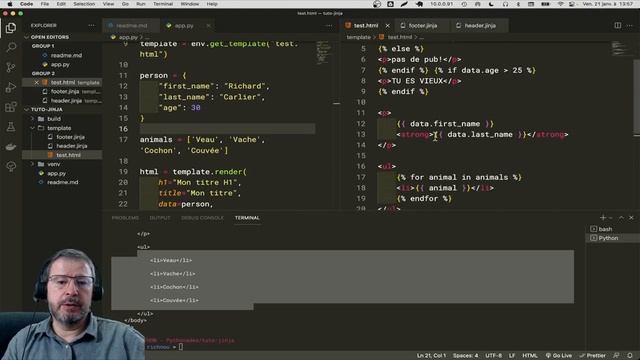Select the Terminal panel tab
The height and width of the screenshot is (360, 640).
click(x=247, y=218)
